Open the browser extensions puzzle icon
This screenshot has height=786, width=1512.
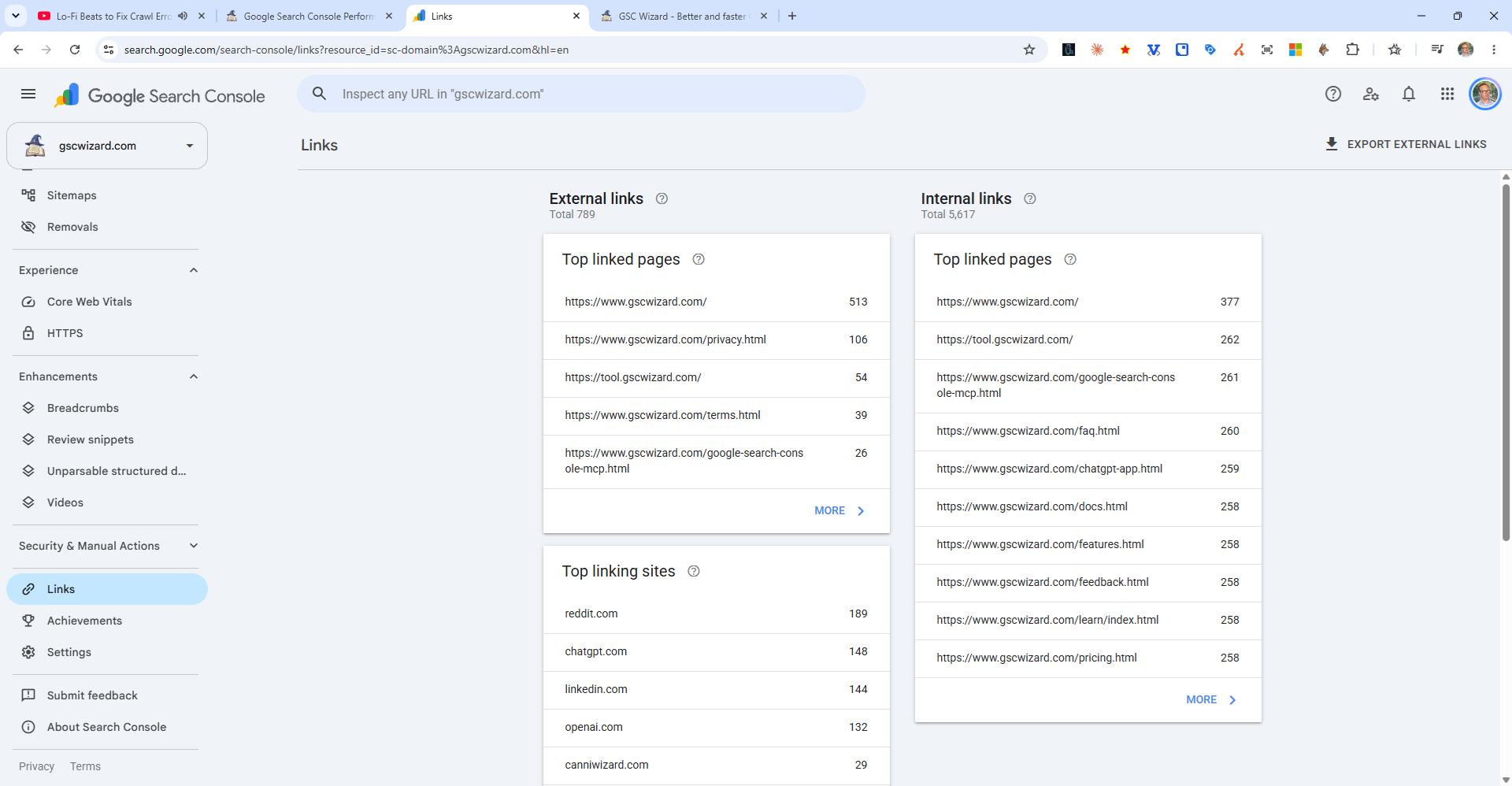1352,50
